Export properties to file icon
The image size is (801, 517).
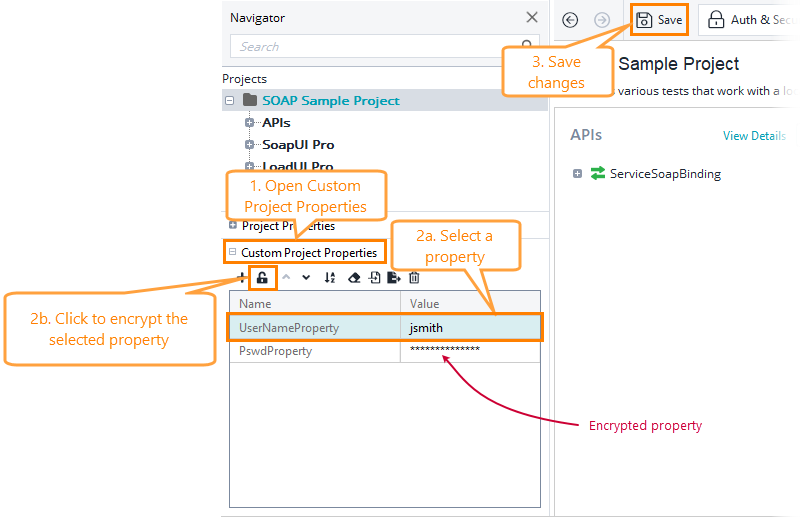394,277
